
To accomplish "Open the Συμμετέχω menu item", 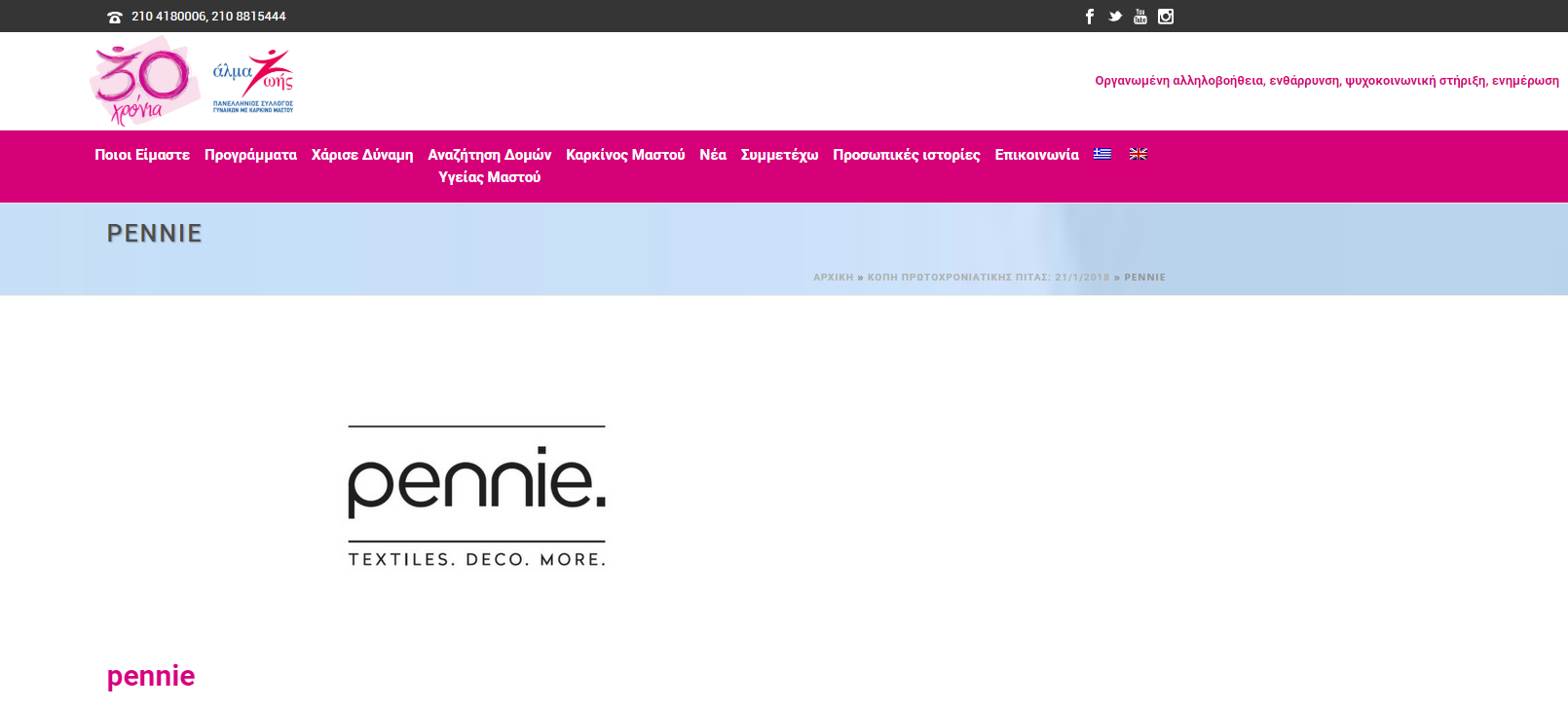I will click(x=779, y=155).
